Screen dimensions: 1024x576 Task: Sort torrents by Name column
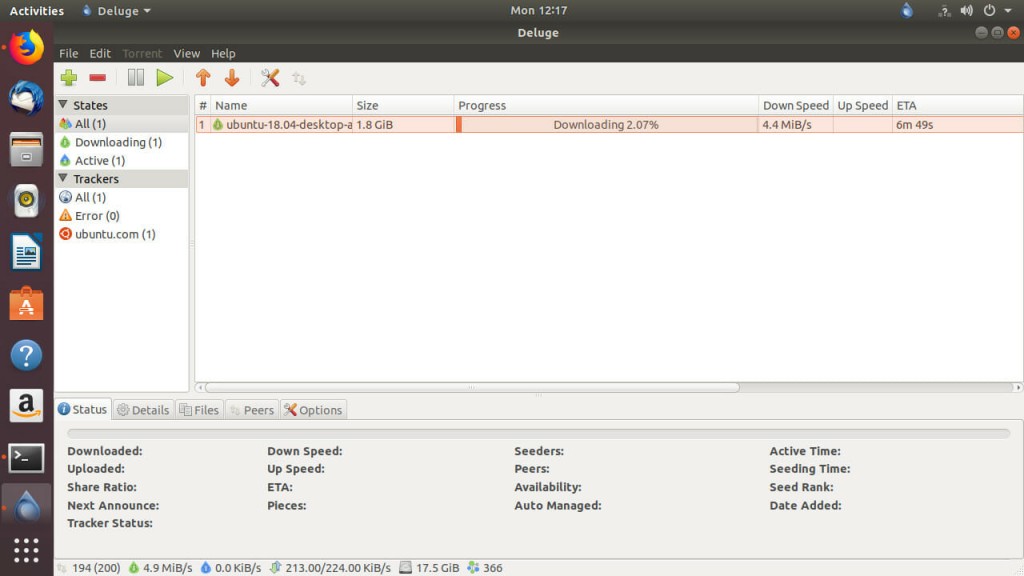(281, 105)
